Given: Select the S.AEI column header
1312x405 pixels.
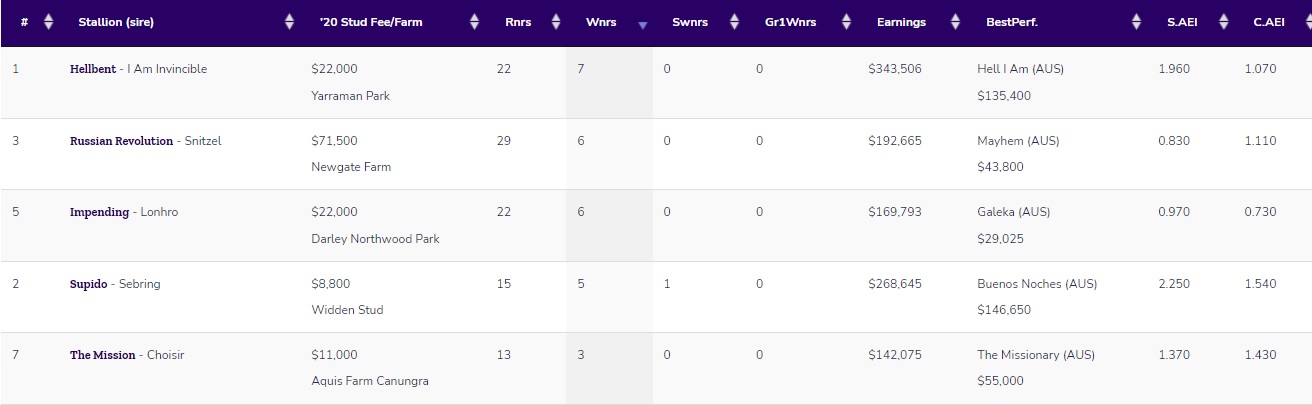Looking at the screenshot, I should point(1182,22).
